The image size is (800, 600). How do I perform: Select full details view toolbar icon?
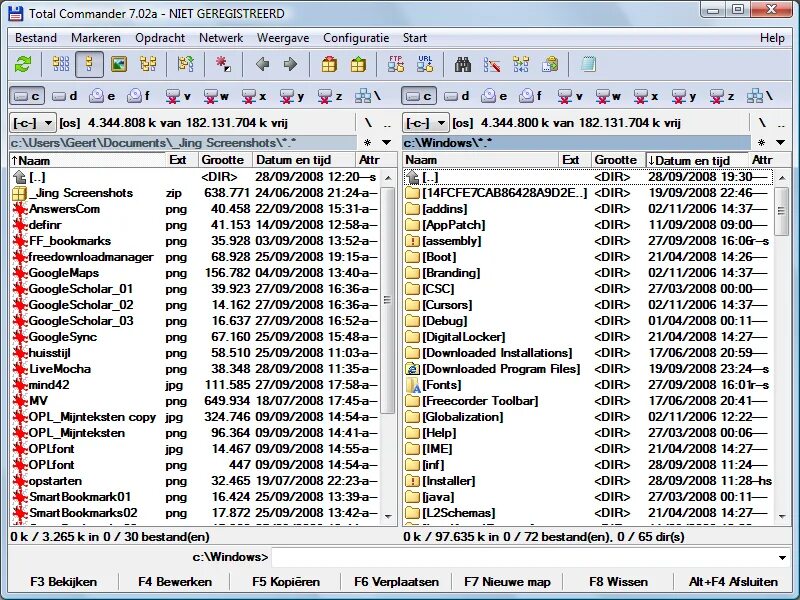tap(89, 64)
